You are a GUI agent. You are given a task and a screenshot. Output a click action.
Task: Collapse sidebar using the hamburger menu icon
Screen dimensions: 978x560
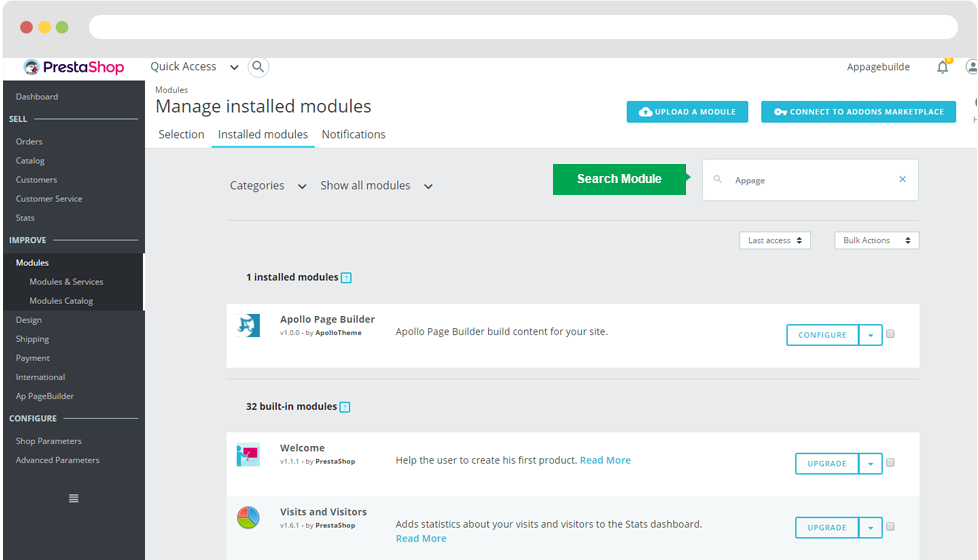(74, 498)
